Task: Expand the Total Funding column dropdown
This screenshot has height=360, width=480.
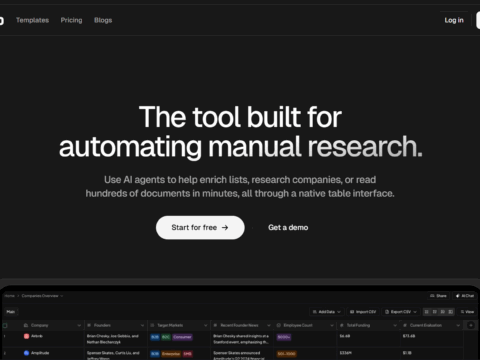Action: [395, 325]
